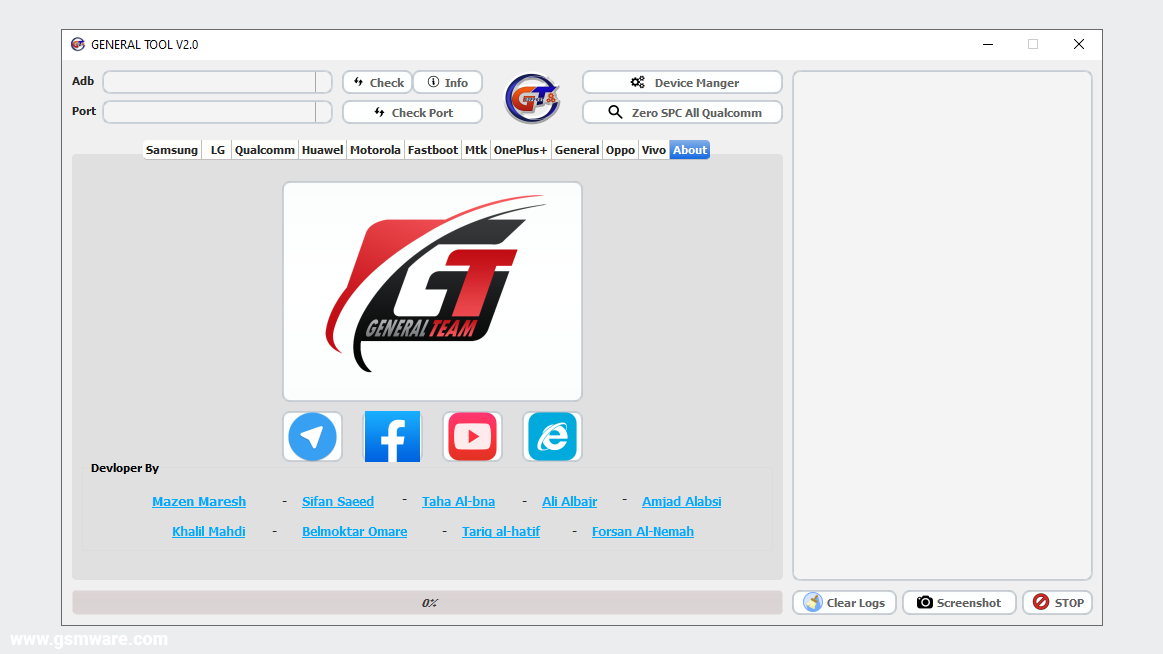Clear the logs with Clear Logs button
The height and width of the screenshot is (654, 1163).
(x=844, y=602)
